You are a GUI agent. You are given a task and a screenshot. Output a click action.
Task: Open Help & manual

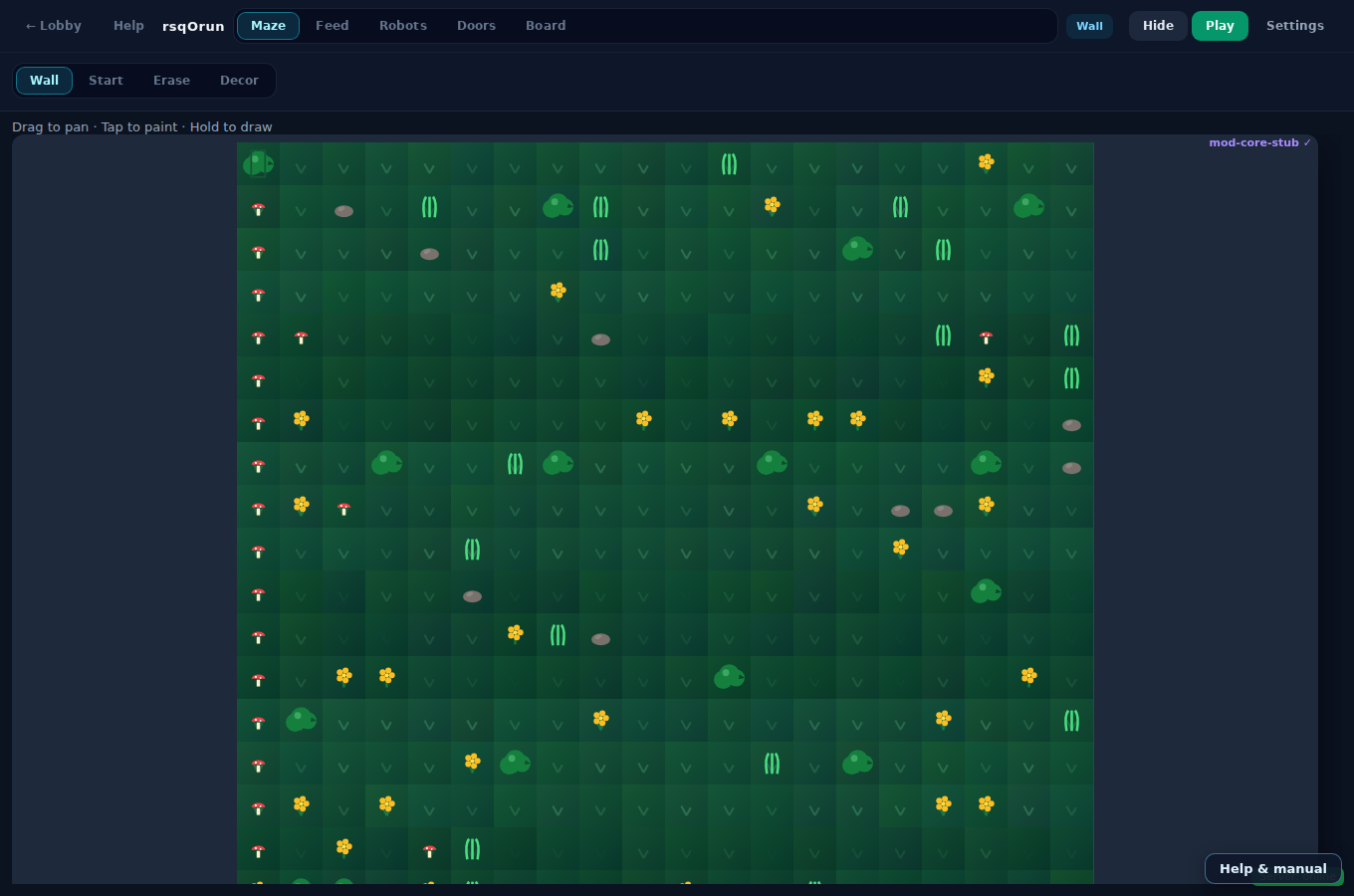coord(1272,869)
